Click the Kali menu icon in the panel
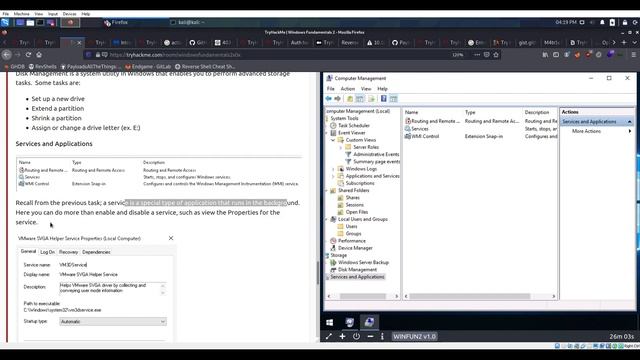This screenshot has width=640, height=360. pyautogui.click(x=4, y=22)
